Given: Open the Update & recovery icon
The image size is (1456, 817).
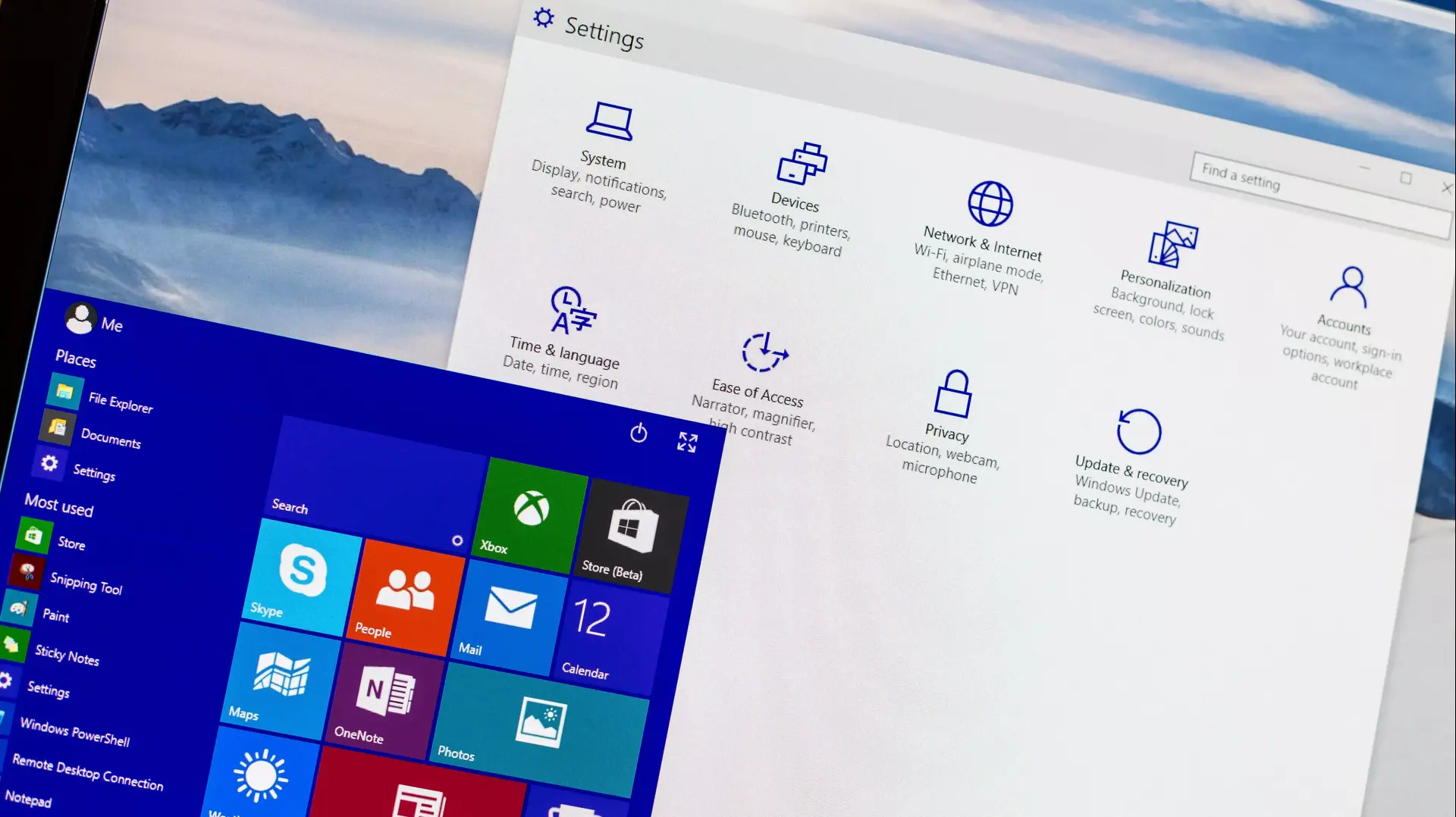Looking at the screenshot, I should coord(1138,432).
